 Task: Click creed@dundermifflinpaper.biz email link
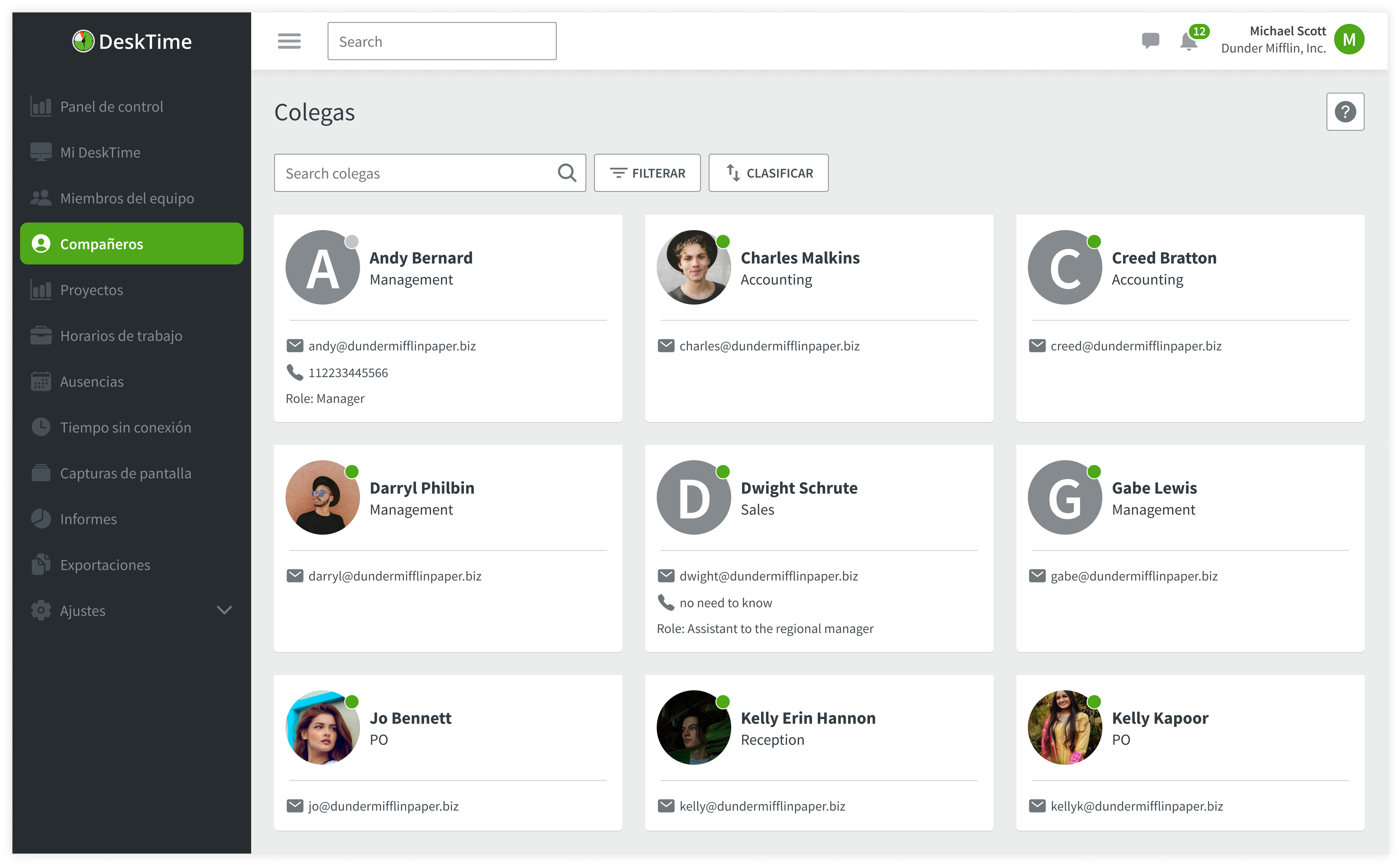point(1136,346)
